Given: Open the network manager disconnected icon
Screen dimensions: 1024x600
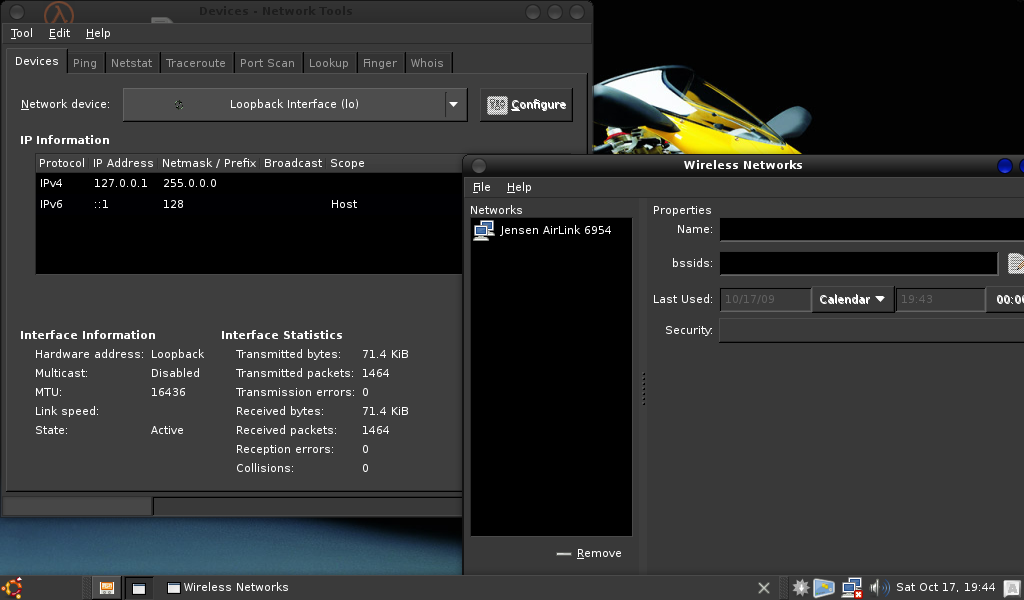Looking at the screenshot, I should (x=852, y=588).
